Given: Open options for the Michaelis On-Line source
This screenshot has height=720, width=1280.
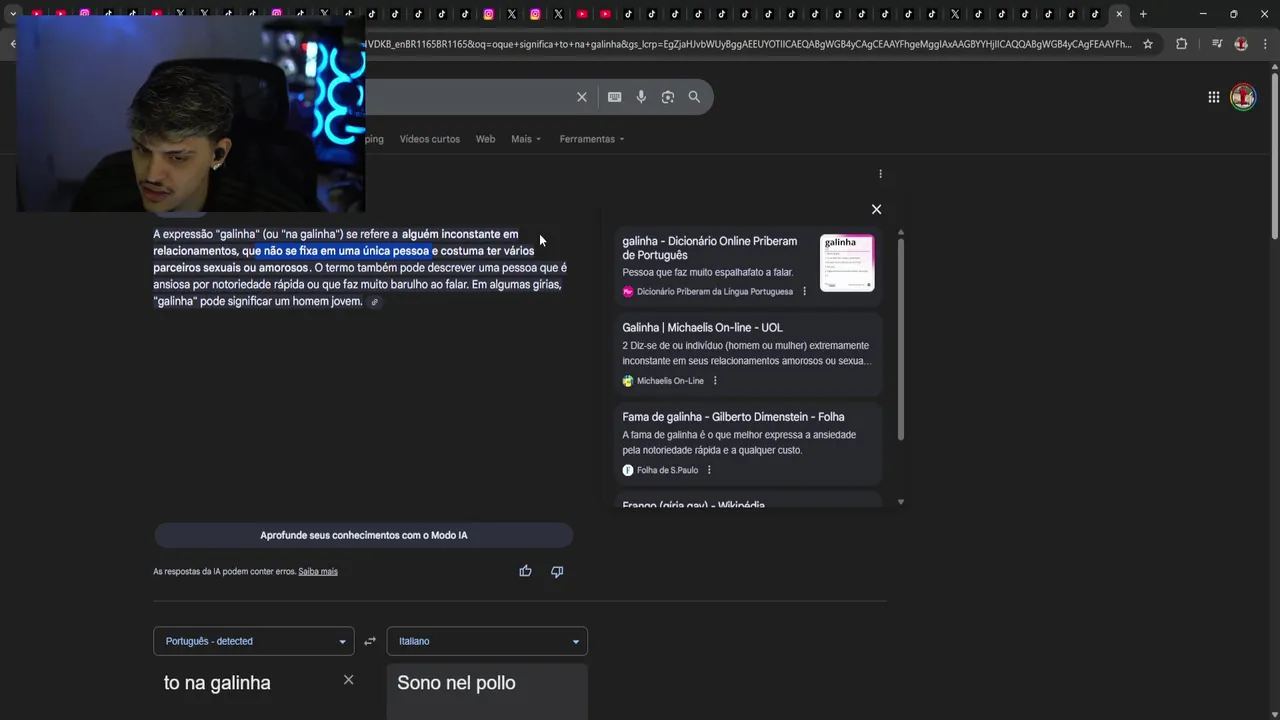Looking at the screenshot, I should point(714,381).
